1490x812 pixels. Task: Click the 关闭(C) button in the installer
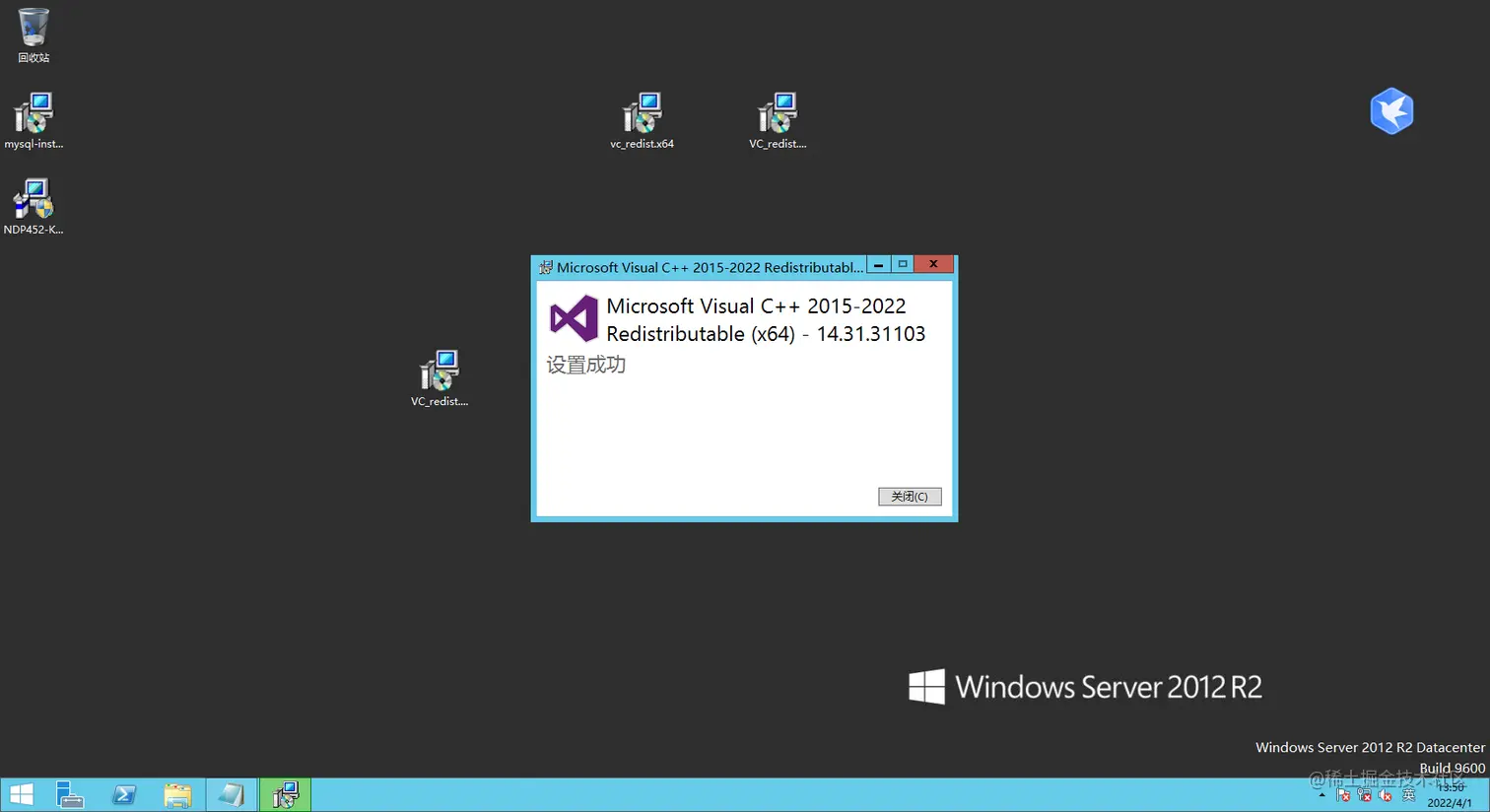pyautogui.click(x=910, y=497)
